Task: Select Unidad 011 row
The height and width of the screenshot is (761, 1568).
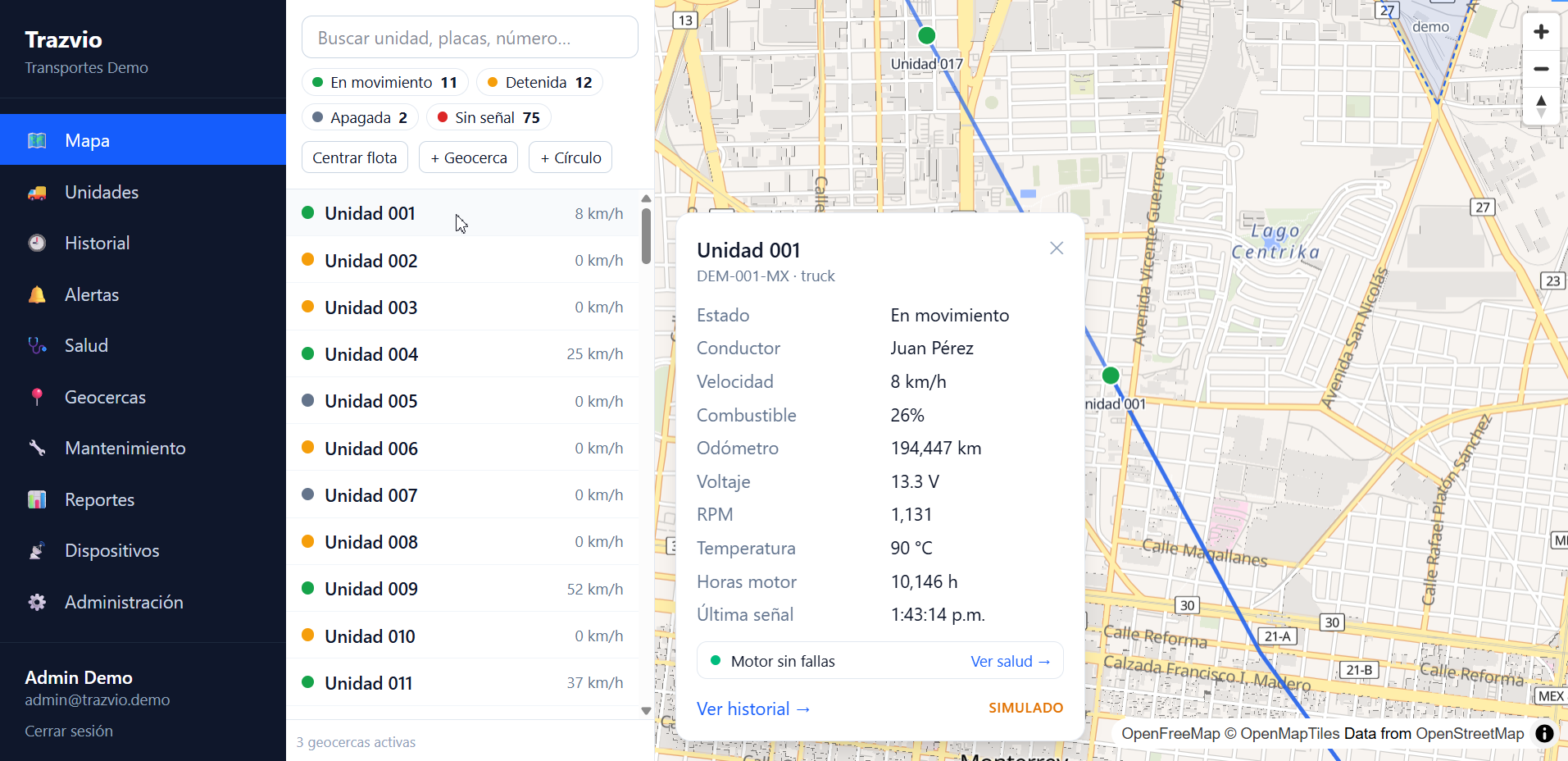Action: point(463,682)
